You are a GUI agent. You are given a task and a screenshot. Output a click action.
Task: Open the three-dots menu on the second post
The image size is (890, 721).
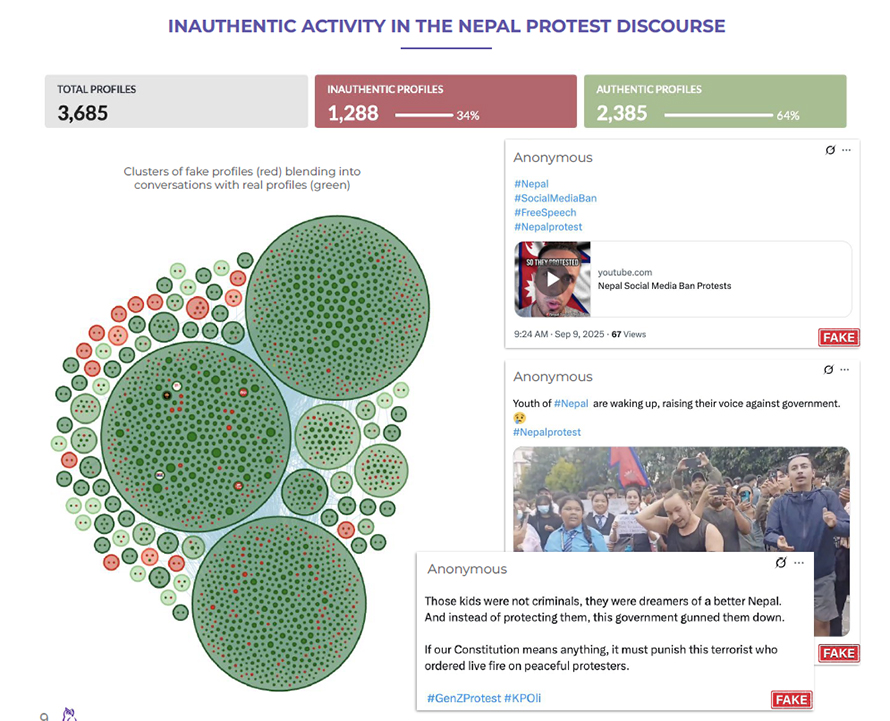(846, 370)
